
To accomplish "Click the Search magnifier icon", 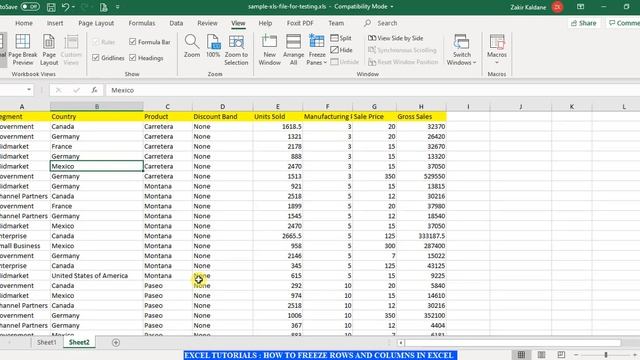I will pyautogui.click(x=367, y=23).
